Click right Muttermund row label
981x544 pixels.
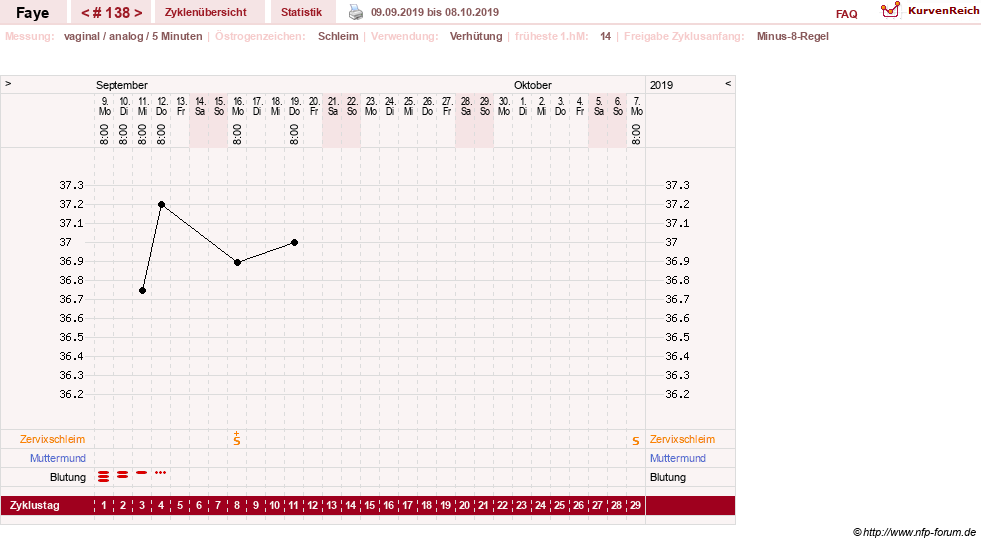678,458
